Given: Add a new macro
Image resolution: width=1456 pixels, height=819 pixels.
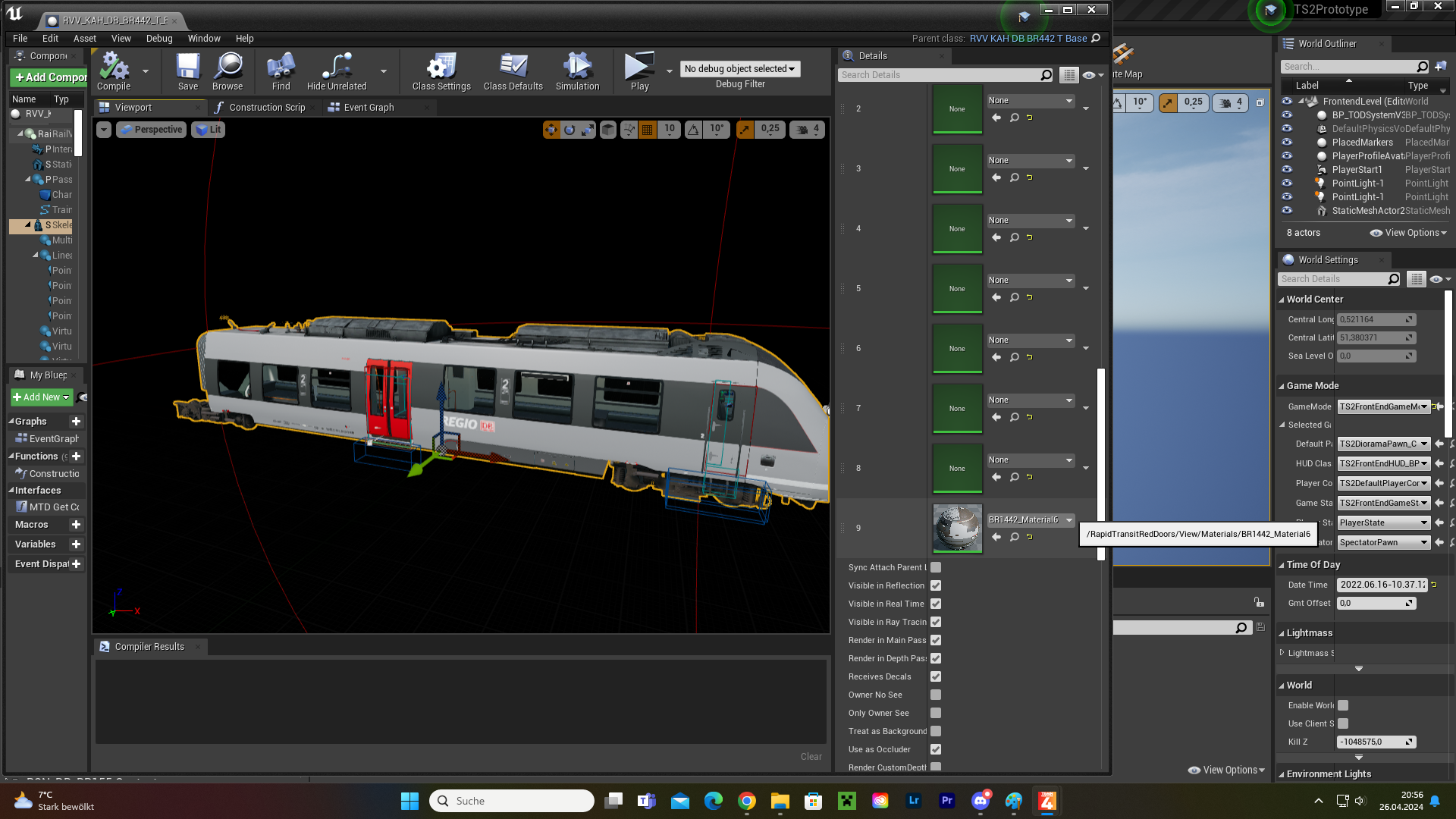Looking at the screenshot, I should (76, 525).
